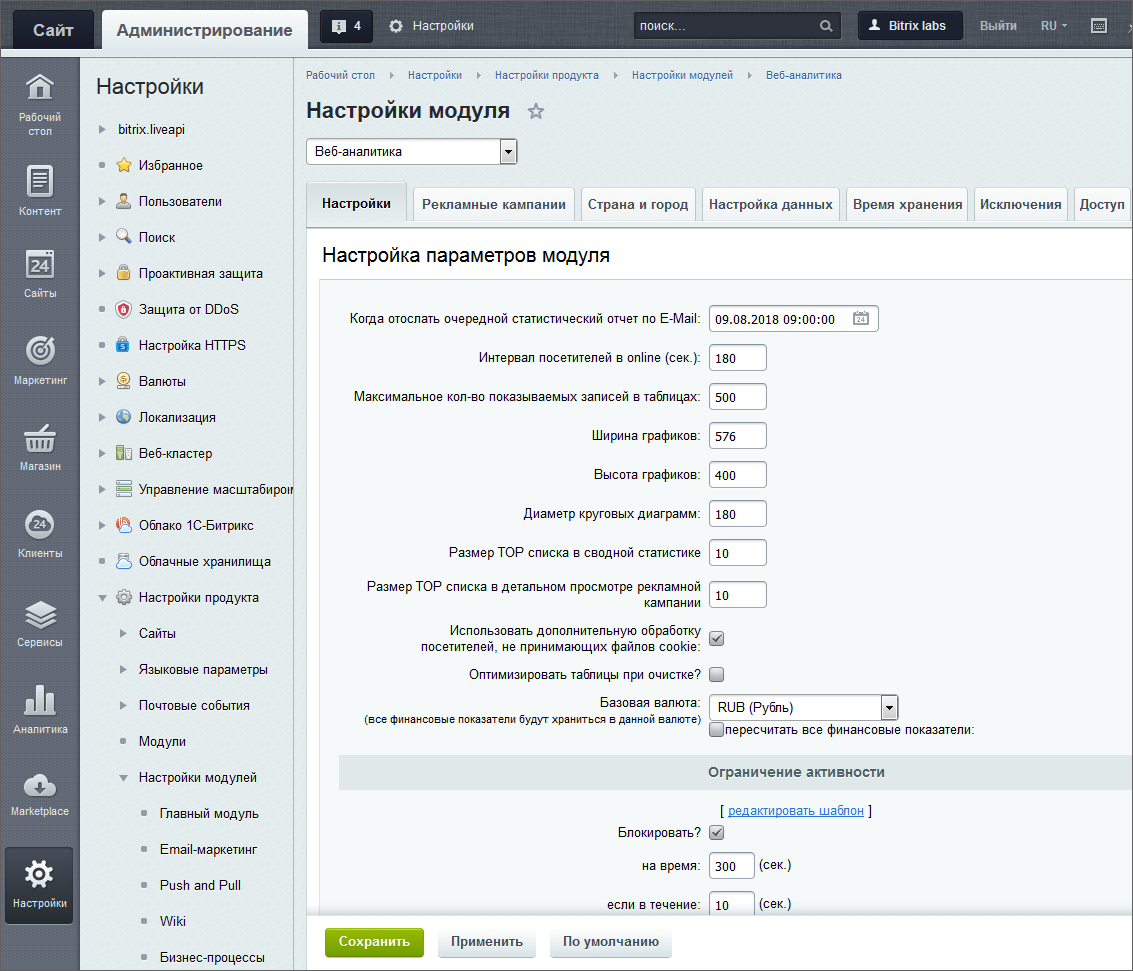Open the Веб-аналитика module dropdown
1133x971 pixels.
(x=508, y=152)
